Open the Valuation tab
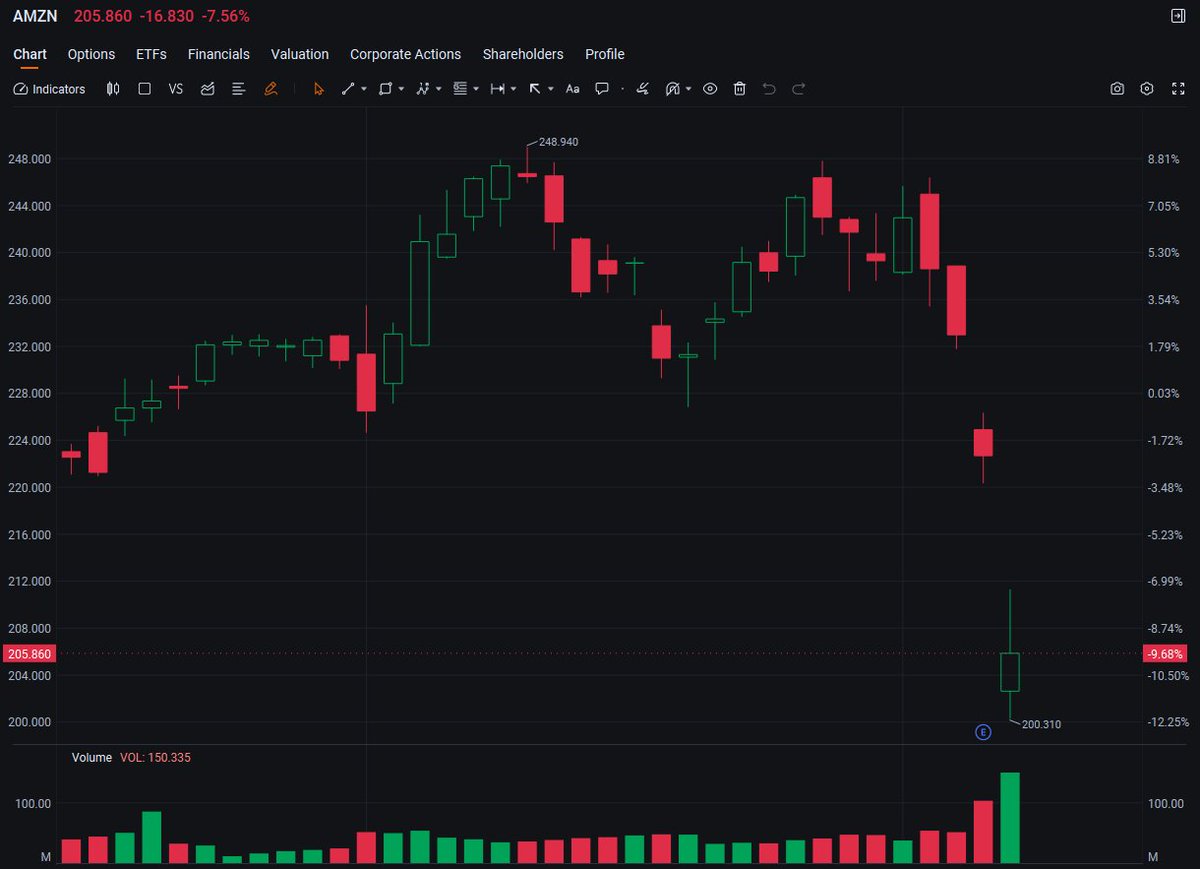This screenshot has width=1200, height=869. pos(300,54)
